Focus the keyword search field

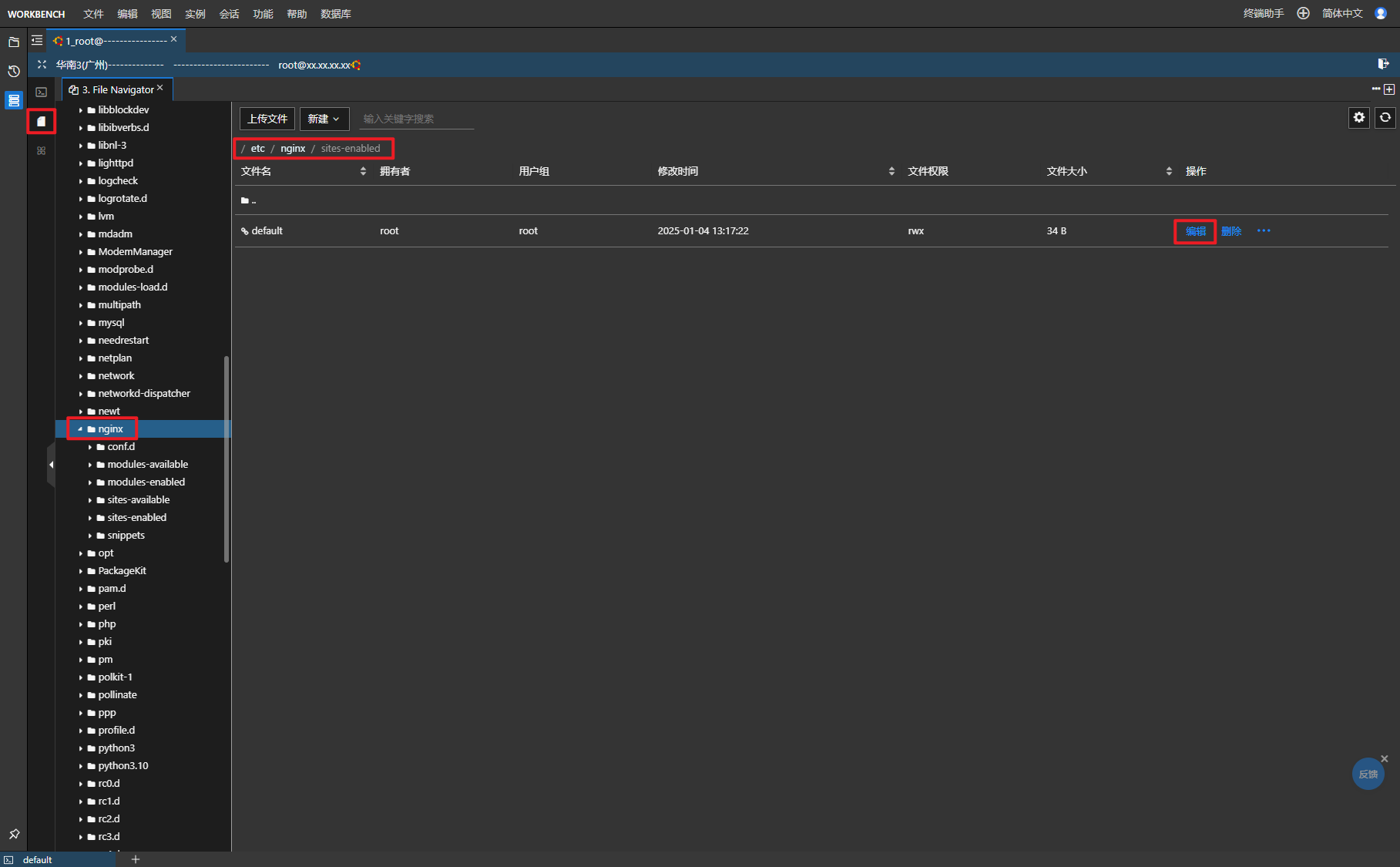[x=416, y=119]
